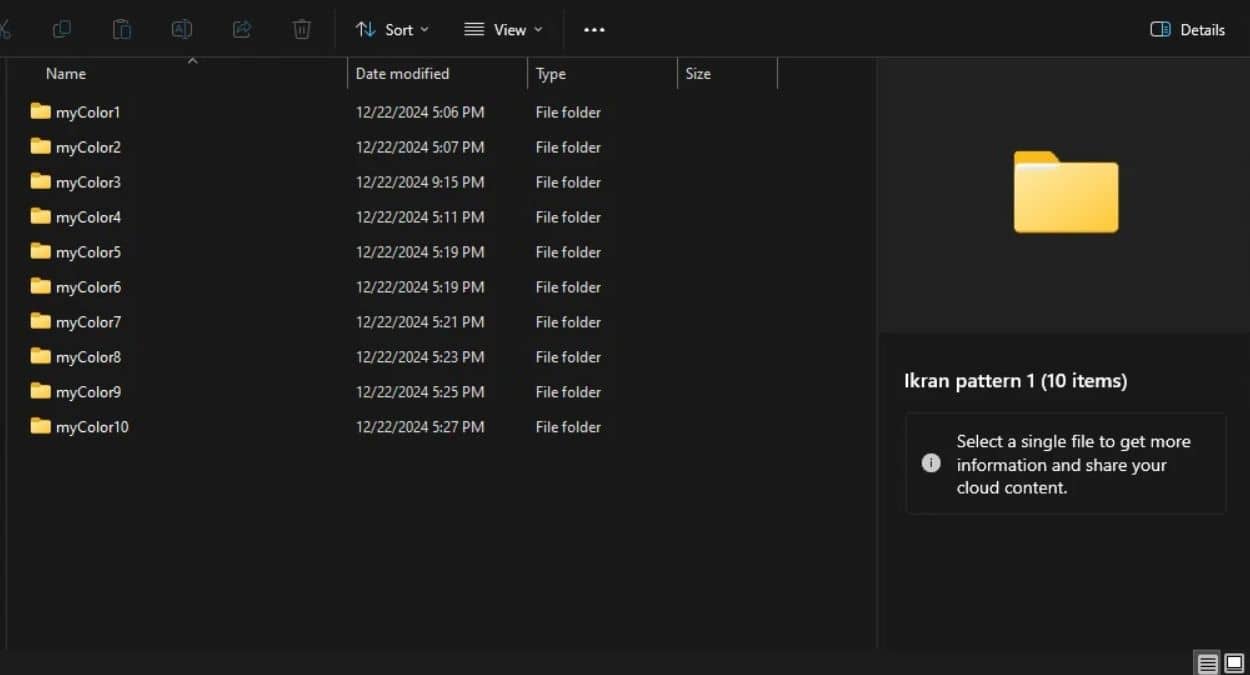
Task: Select the myColor8 folder
Action: [x=75, y=357]
